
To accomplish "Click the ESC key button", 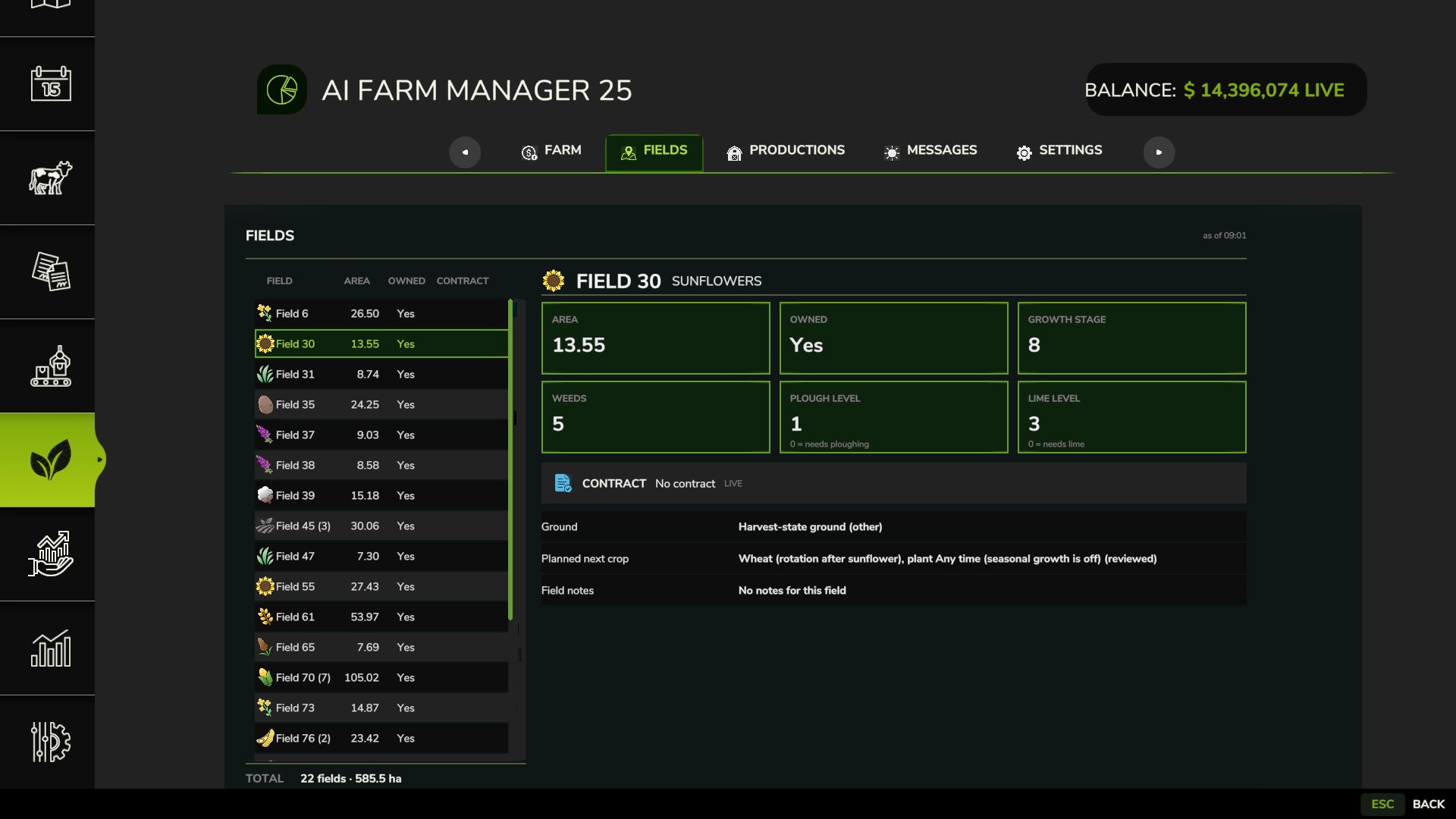I will tap(1382, 804).
